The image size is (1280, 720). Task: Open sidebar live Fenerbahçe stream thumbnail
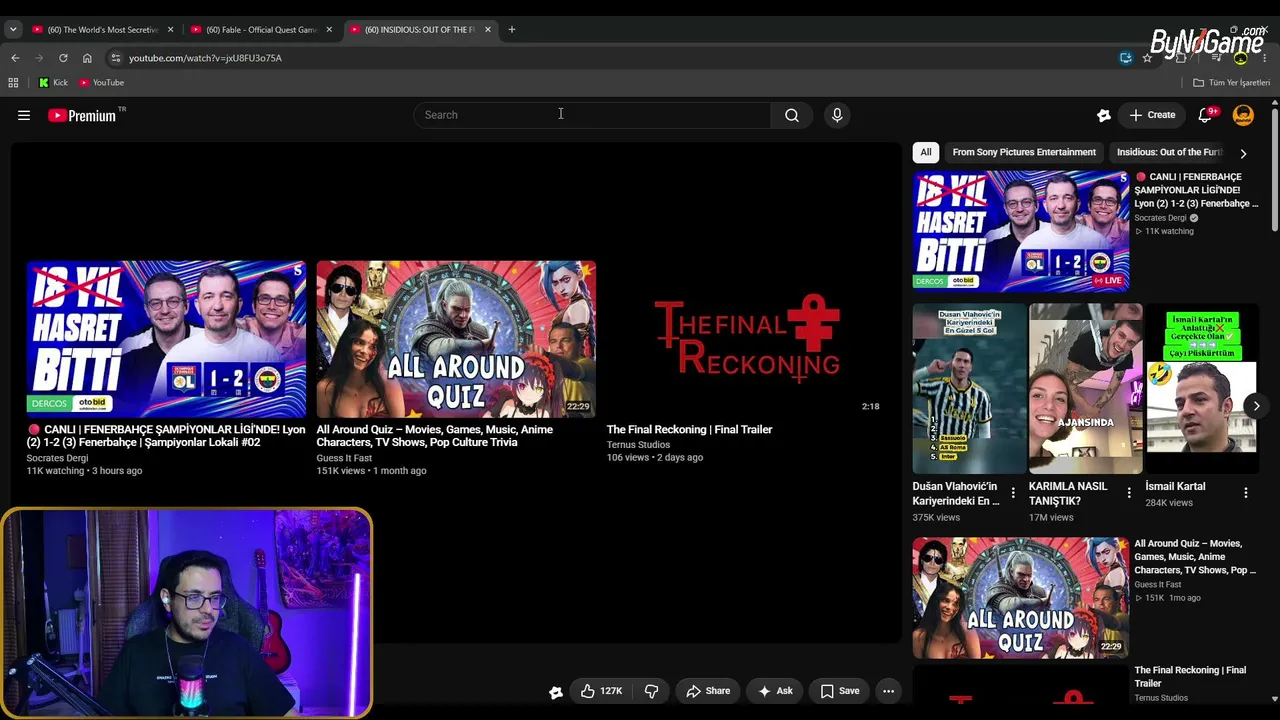pos(1021,231)
